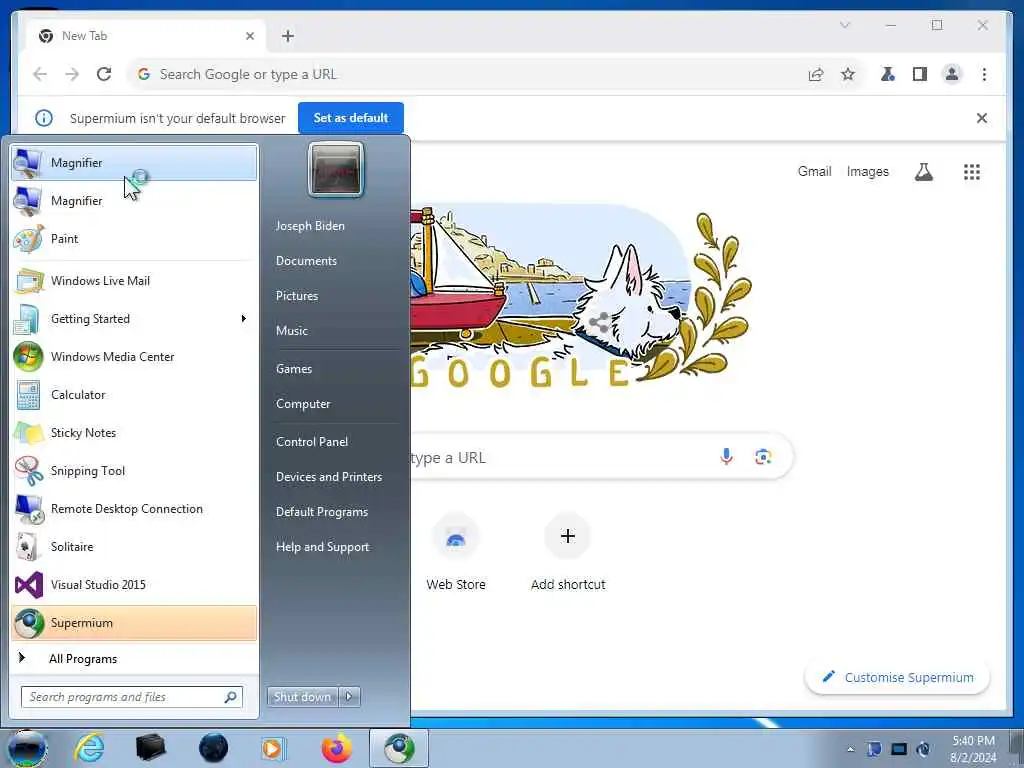The image size is (1024, 768).
Task: Open Games folder
Action: pyautogui.click(x=294, y=369)
